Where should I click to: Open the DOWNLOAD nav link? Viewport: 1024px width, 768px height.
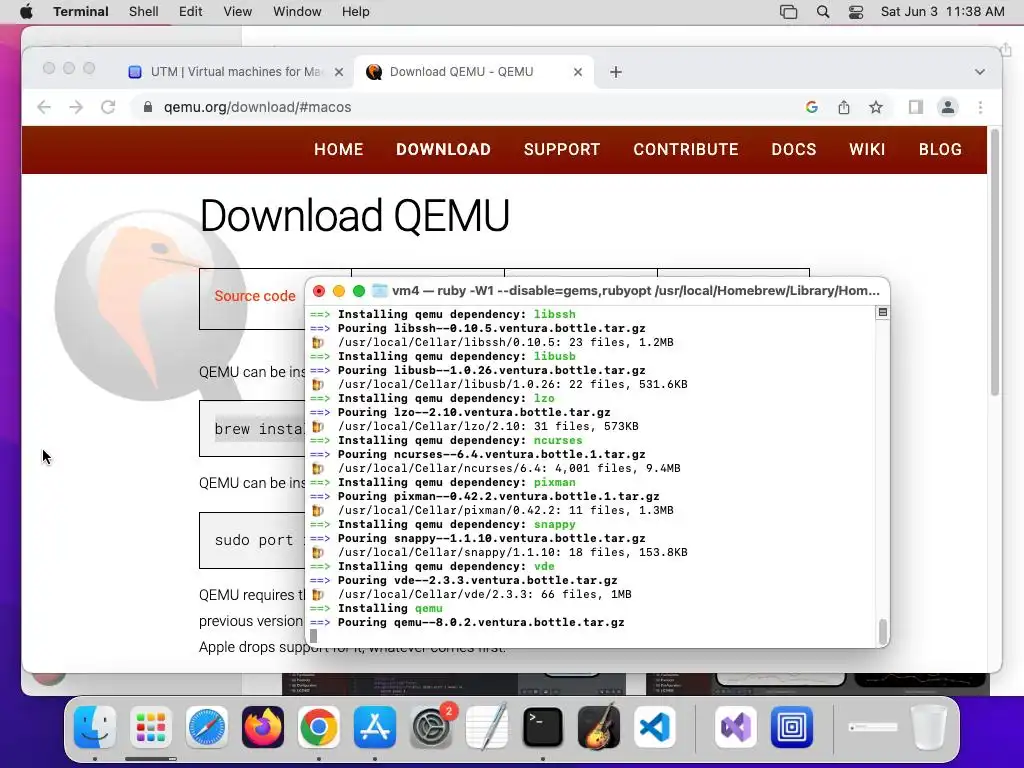click(443, 150)
